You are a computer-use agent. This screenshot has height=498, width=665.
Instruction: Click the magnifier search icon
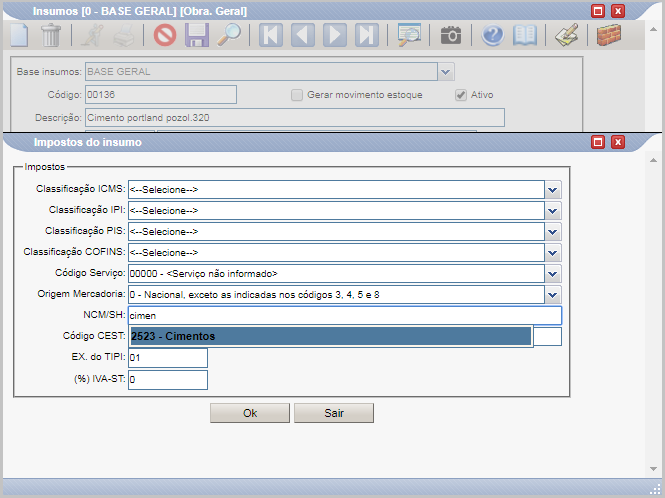point(229,35)
